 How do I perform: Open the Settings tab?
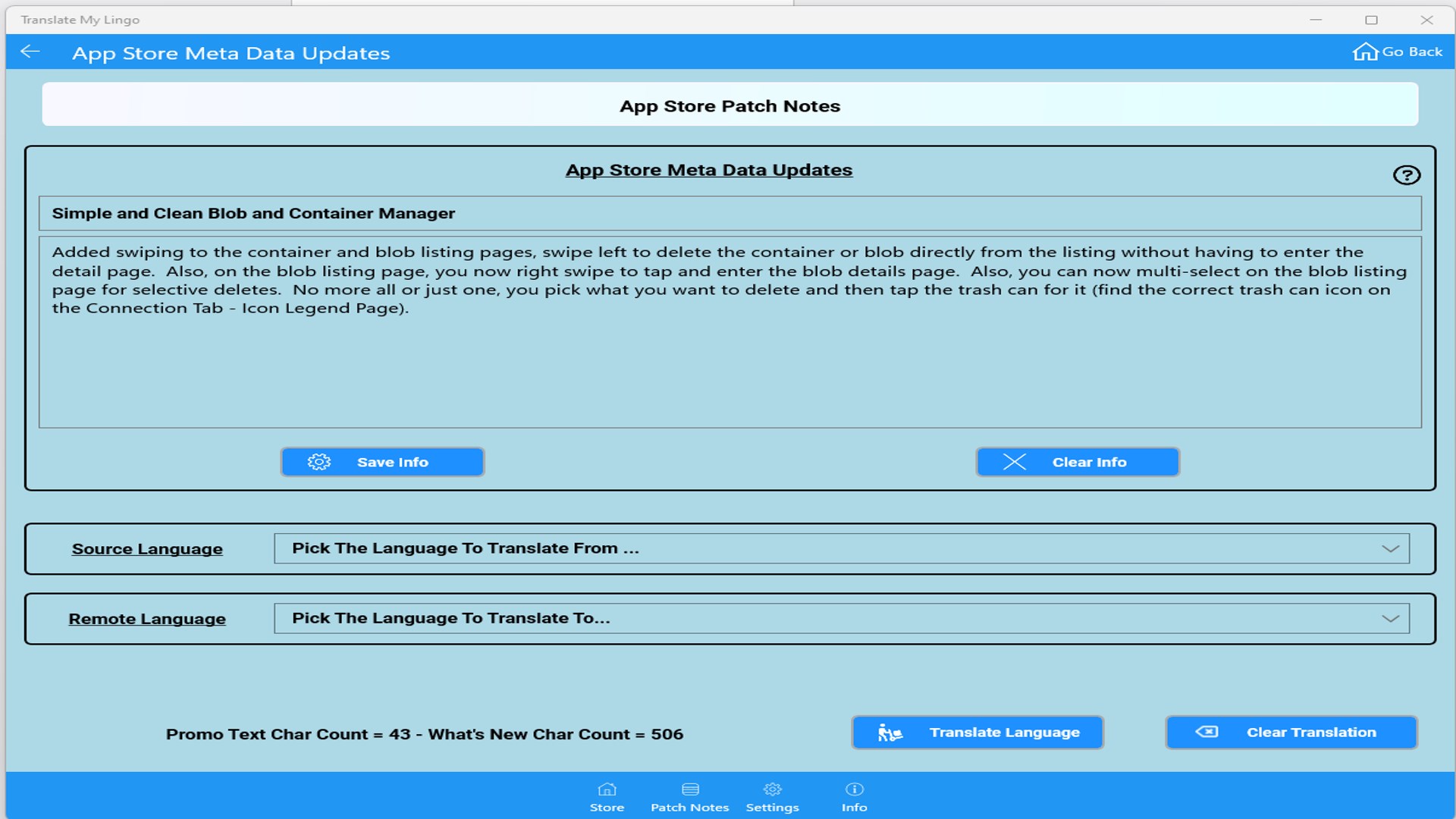[772, 797]
